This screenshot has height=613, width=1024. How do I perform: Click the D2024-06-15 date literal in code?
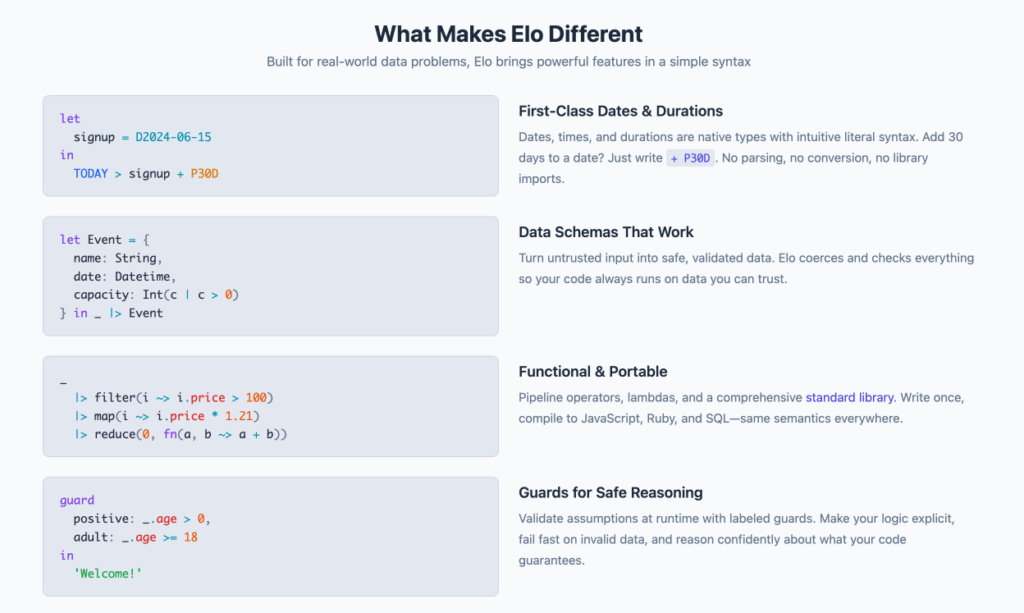pyautogui.click(x=173, y=137)
